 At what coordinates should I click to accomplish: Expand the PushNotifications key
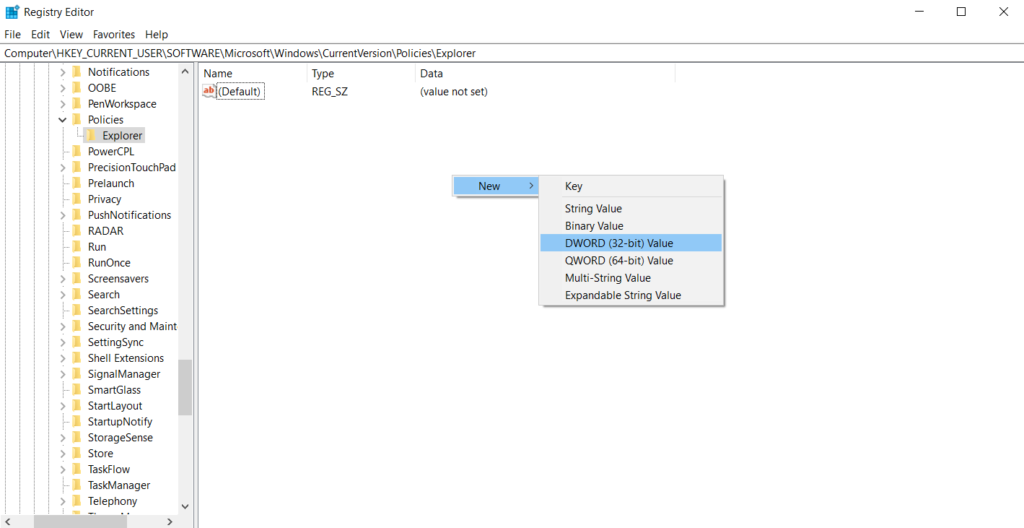63,215
